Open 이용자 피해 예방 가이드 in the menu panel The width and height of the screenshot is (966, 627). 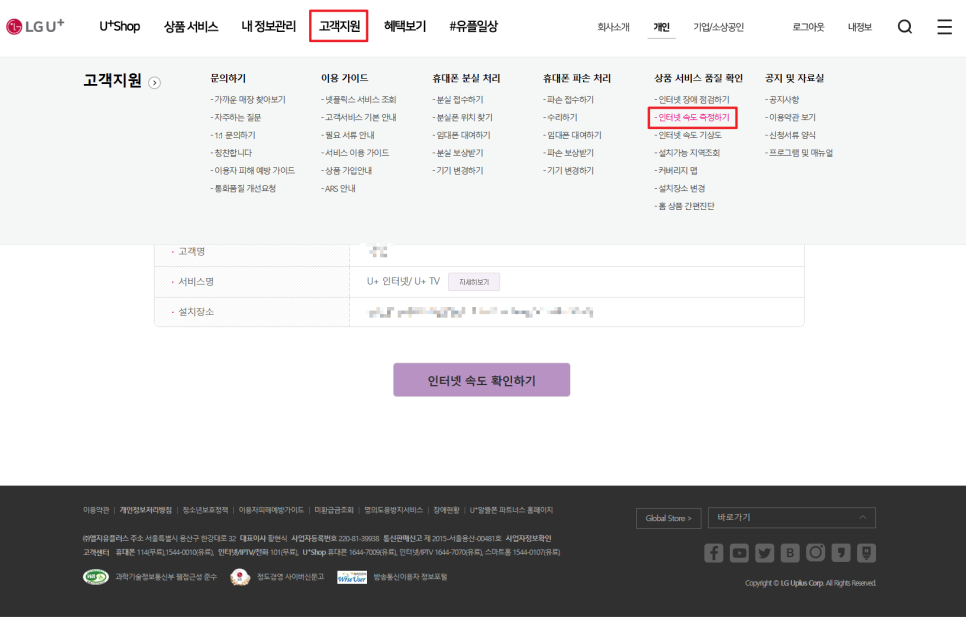coord(253,171)
